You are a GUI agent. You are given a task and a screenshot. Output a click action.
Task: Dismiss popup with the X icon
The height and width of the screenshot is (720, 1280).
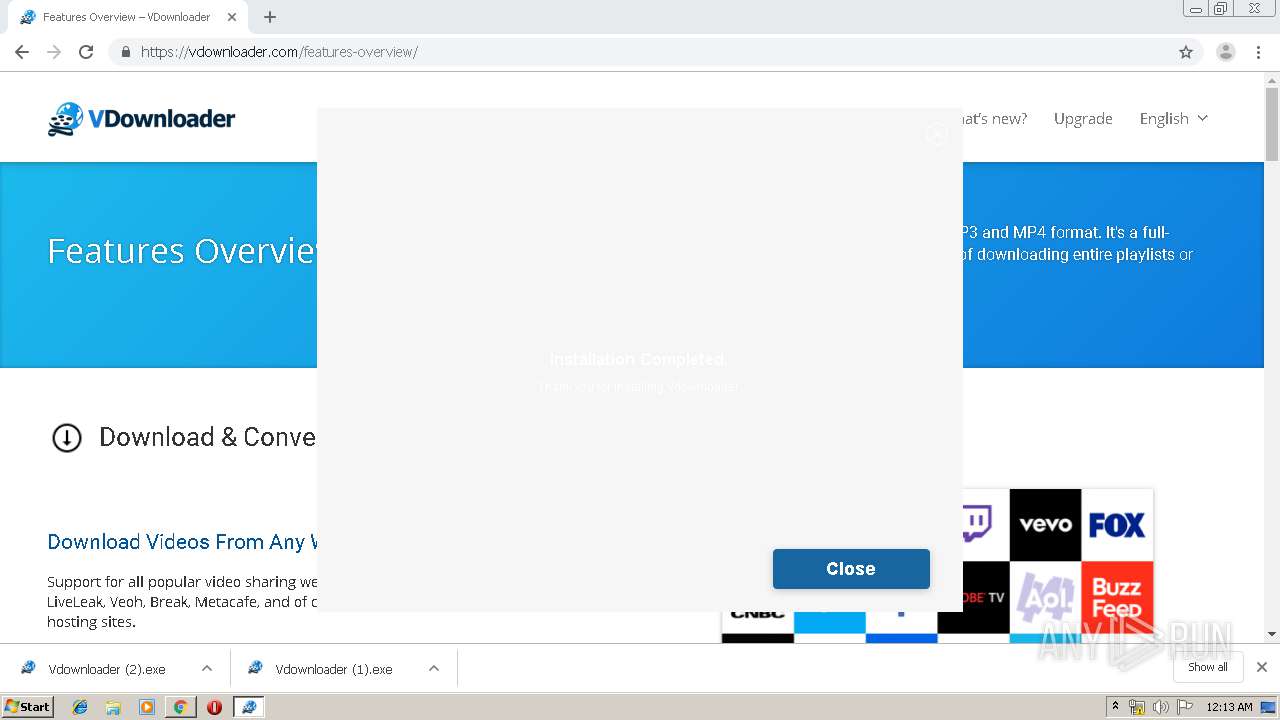pos(936,134)
